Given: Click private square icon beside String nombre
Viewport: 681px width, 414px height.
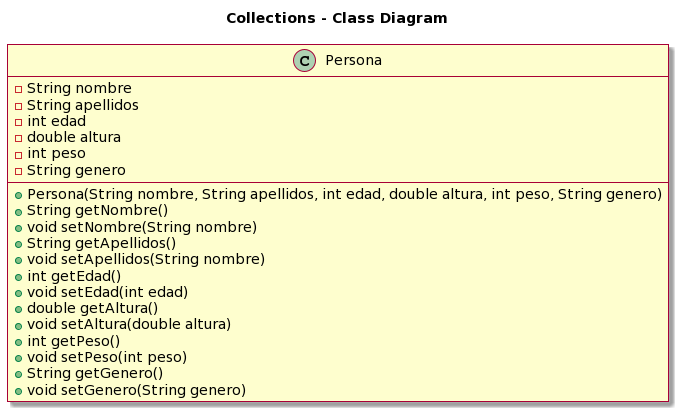Looking at the screenshot, I should [19, 89].
